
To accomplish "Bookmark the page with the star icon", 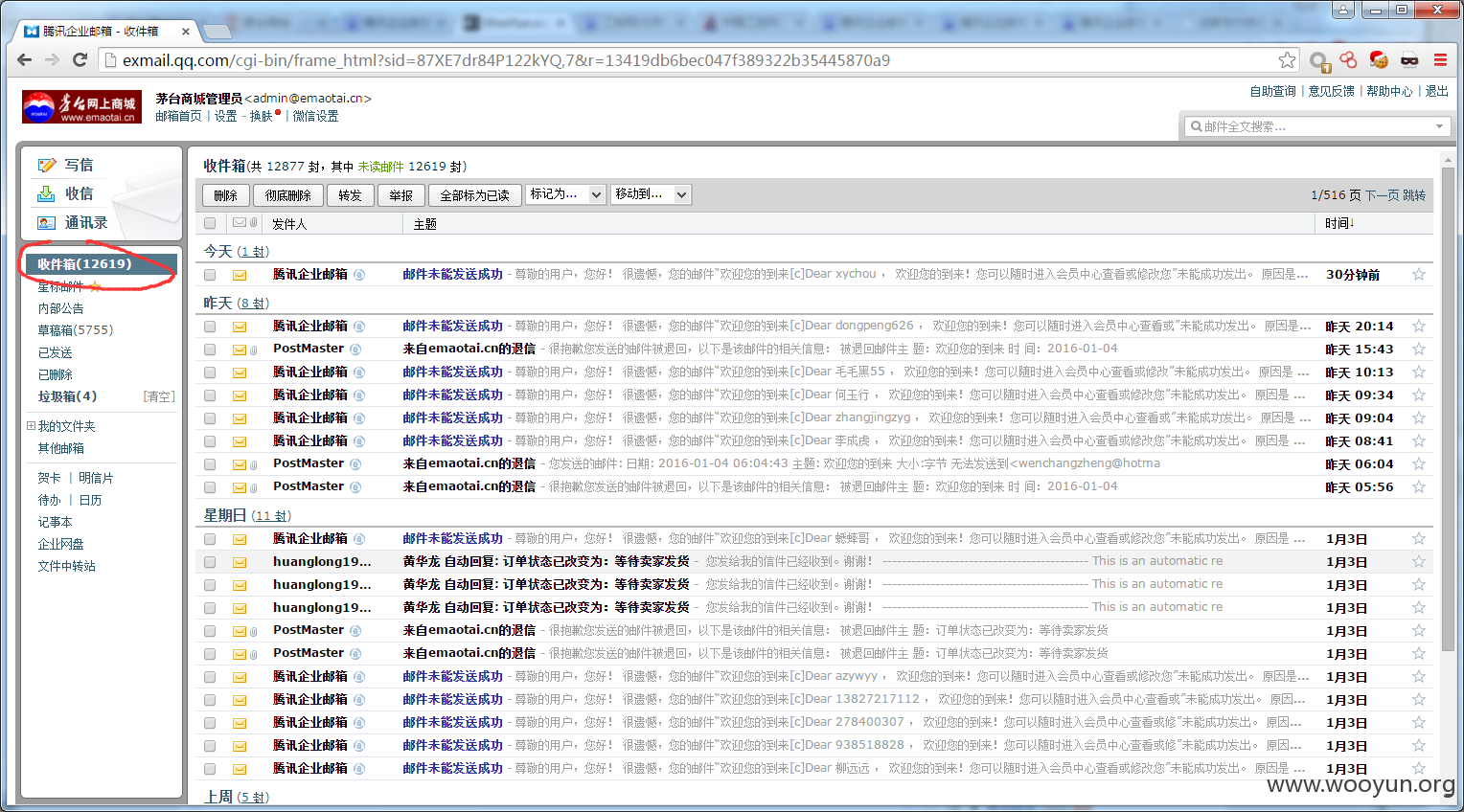I will 1287,60.
